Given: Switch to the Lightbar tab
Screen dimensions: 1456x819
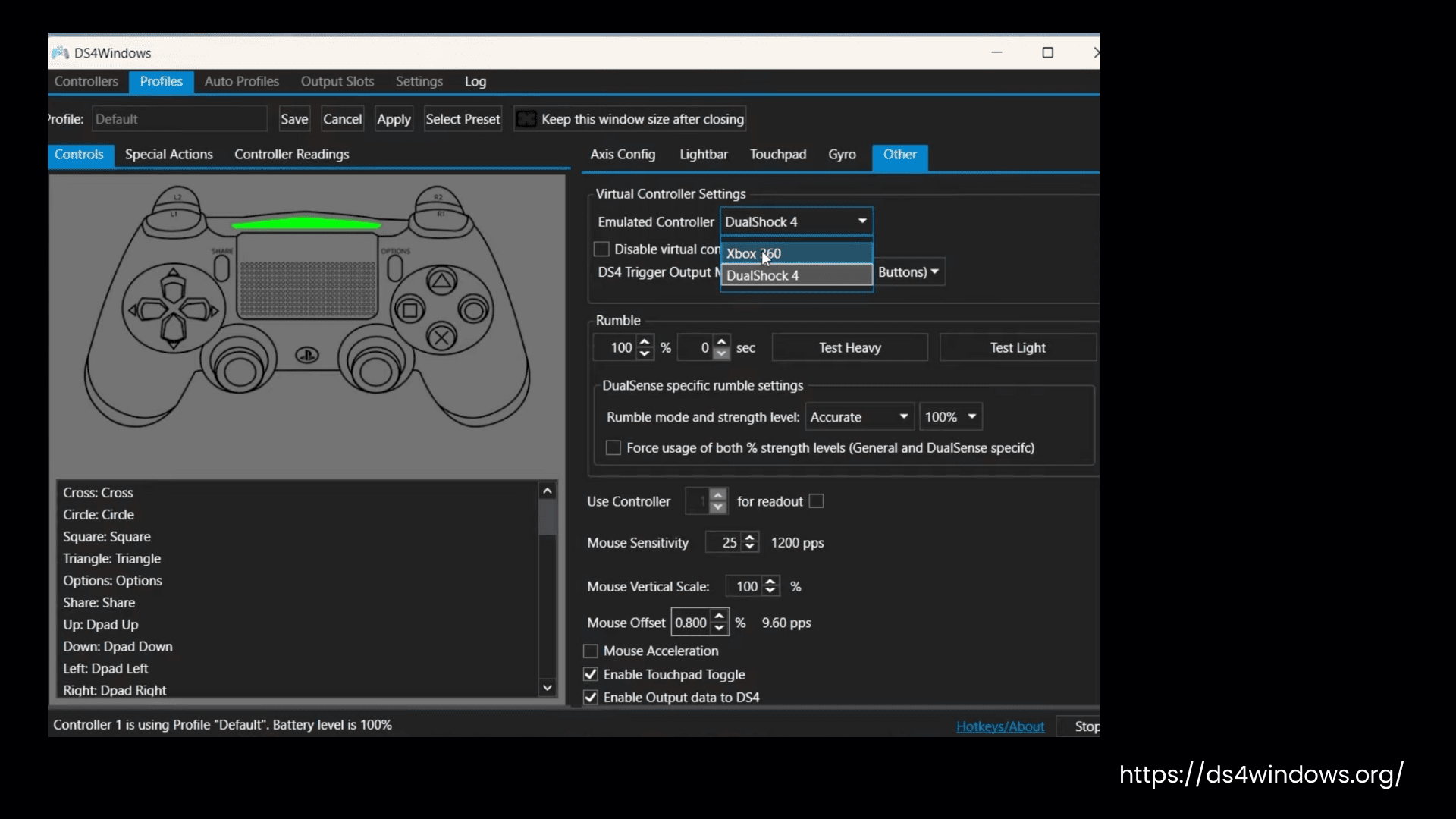Looking at the screenshot, I should (x=704, y=154).
